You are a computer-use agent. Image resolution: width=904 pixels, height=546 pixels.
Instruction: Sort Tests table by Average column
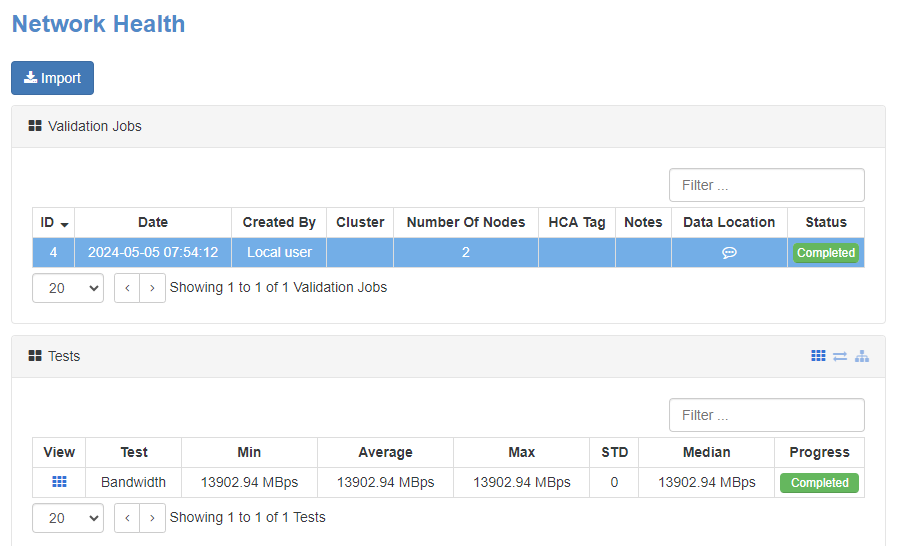click(385, 452)
